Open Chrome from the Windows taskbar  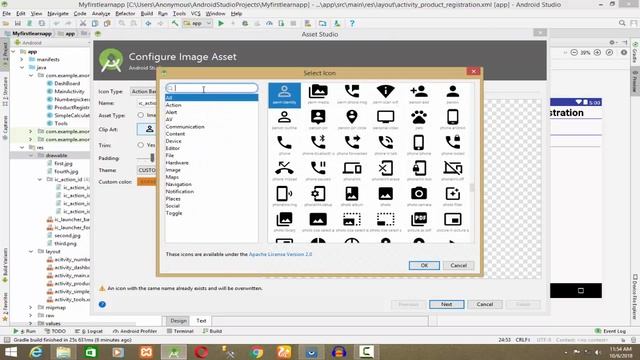[x=257, y=352]
